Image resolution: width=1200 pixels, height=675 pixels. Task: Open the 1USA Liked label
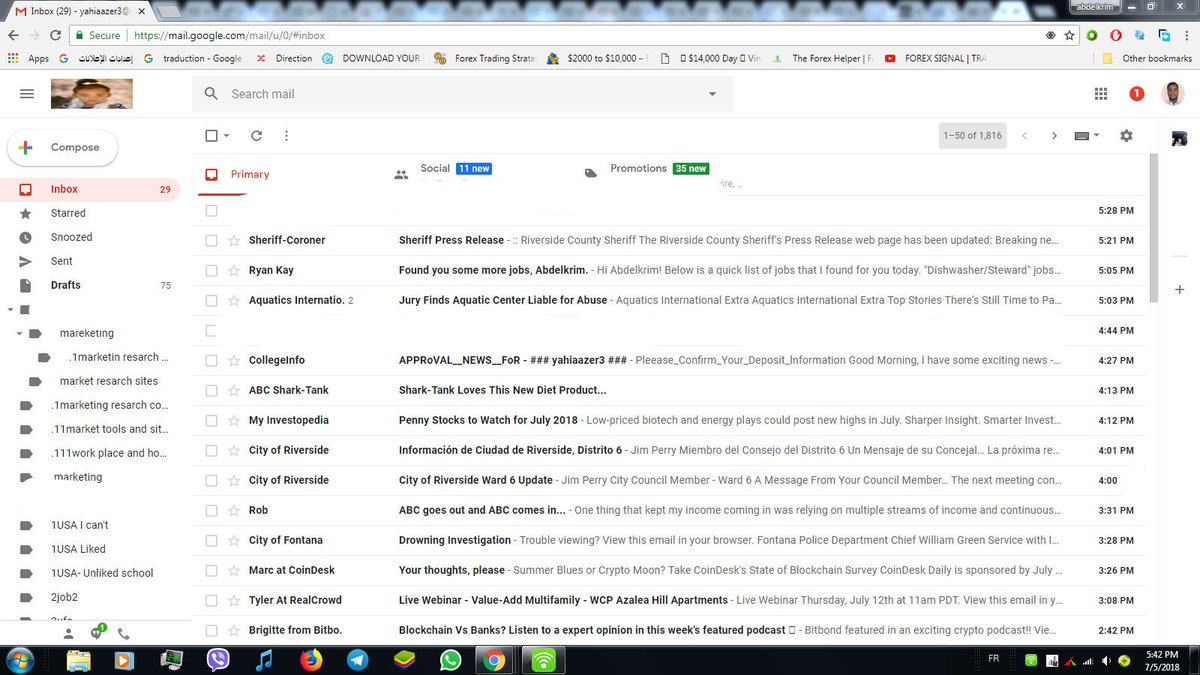click(x=78, y=549)
